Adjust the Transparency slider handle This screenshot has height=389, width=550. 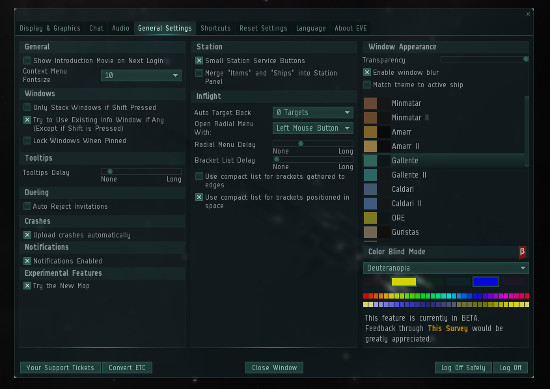coord(526,59)
